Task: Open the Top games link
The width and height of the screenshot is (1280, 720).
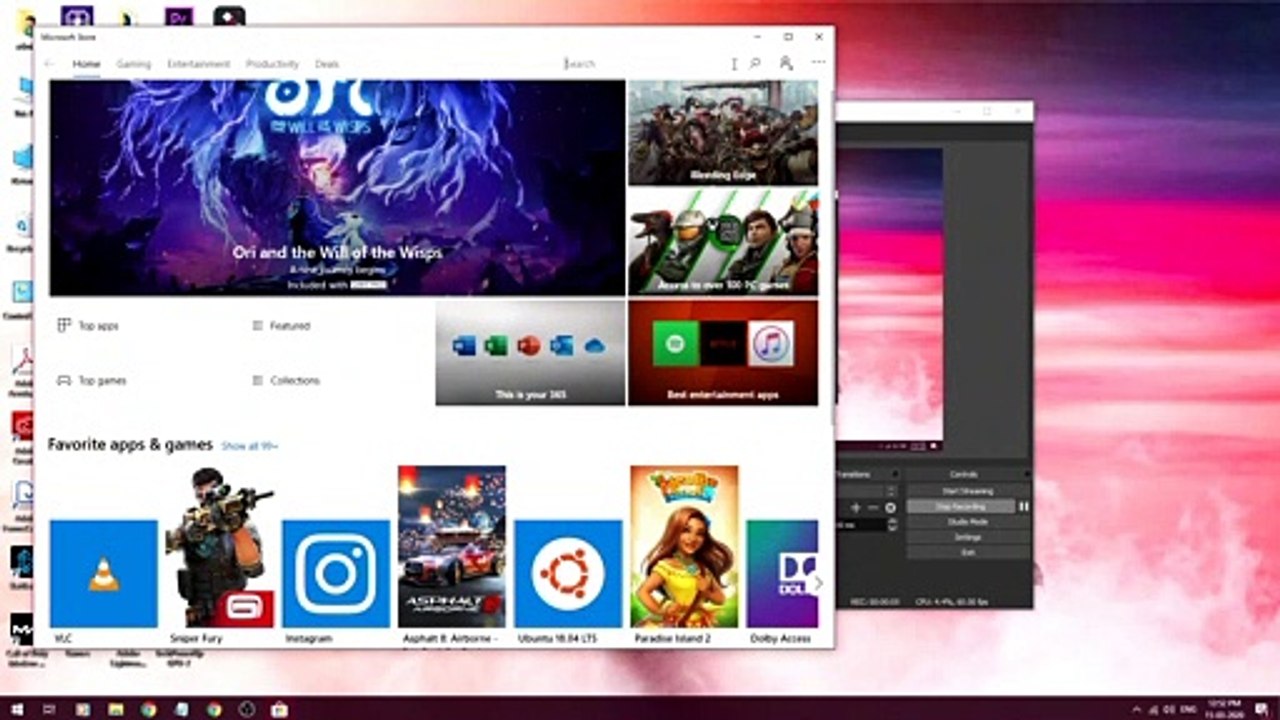Action: 91,381
